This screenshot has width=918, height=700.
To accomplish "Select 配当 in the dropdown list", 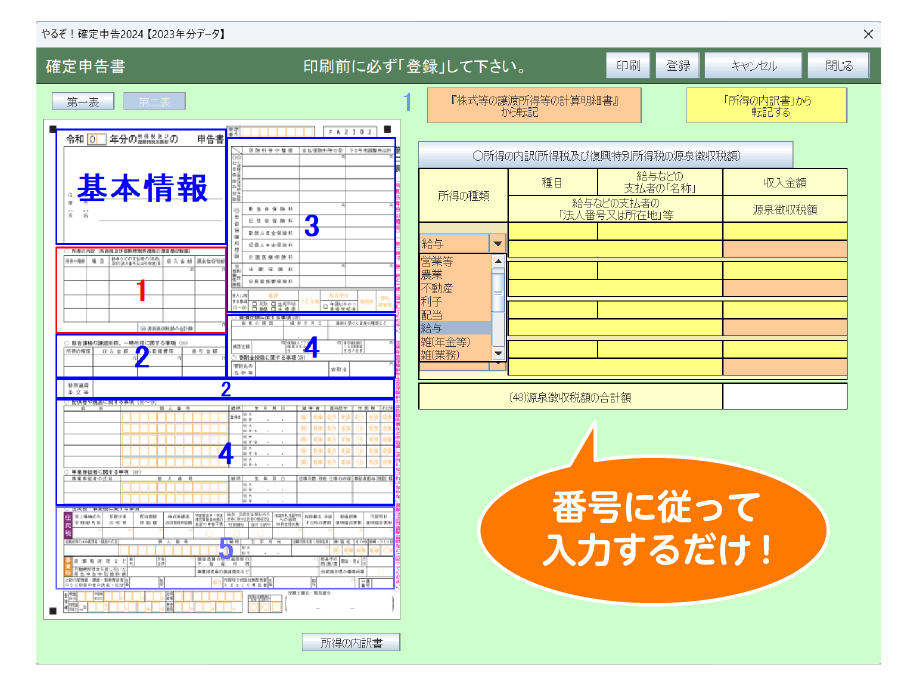I will point(455,315).
